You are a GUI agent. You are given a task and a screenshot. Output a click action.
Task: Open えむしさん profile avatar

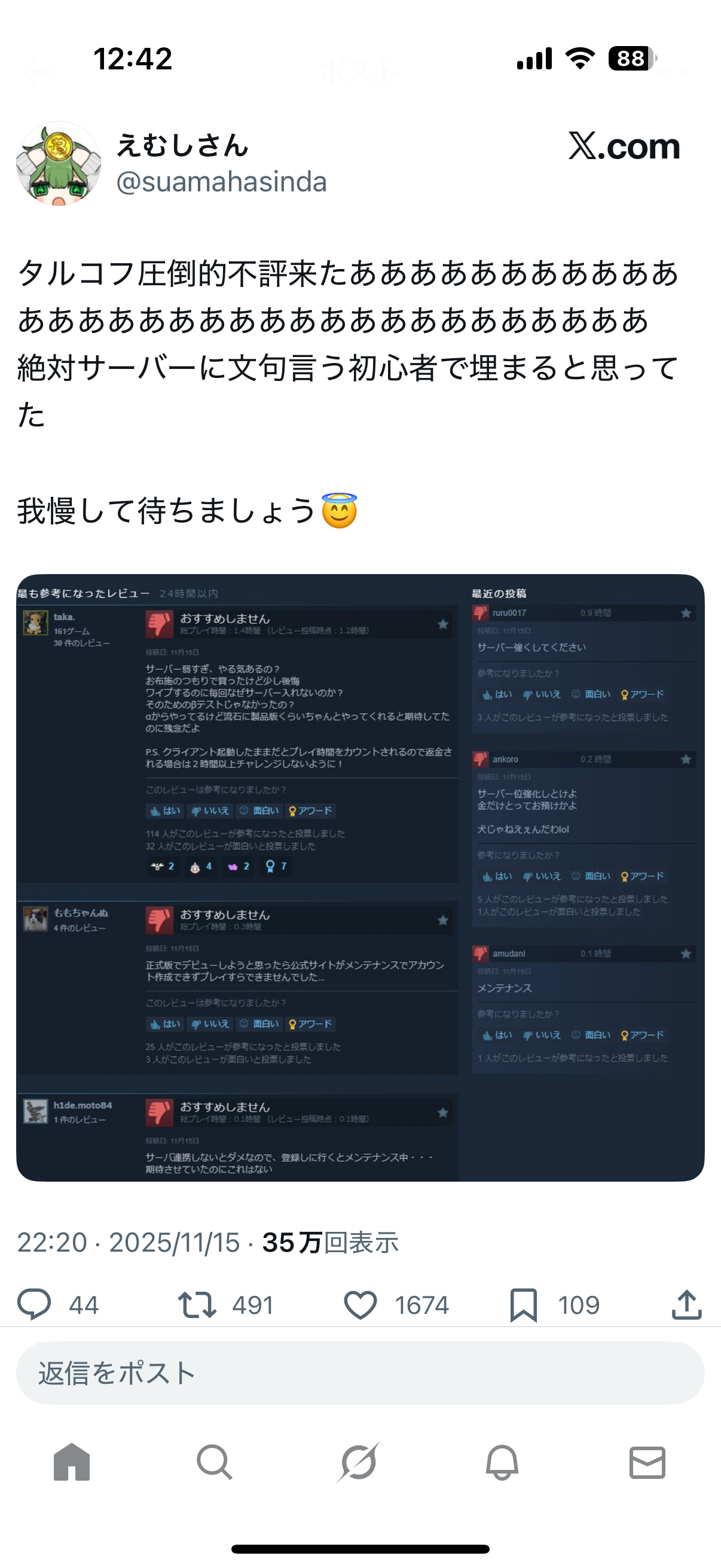(59, 163)
